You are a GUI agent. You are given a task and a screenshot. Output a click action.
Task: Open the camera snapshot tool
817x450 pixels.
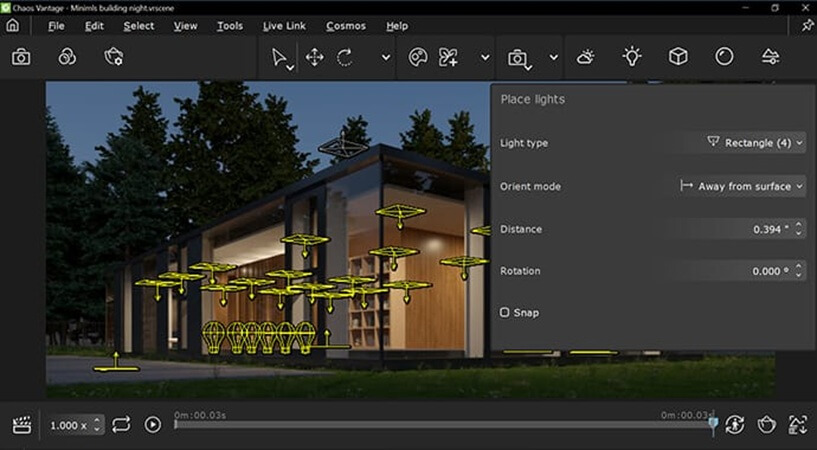point(21,57)
